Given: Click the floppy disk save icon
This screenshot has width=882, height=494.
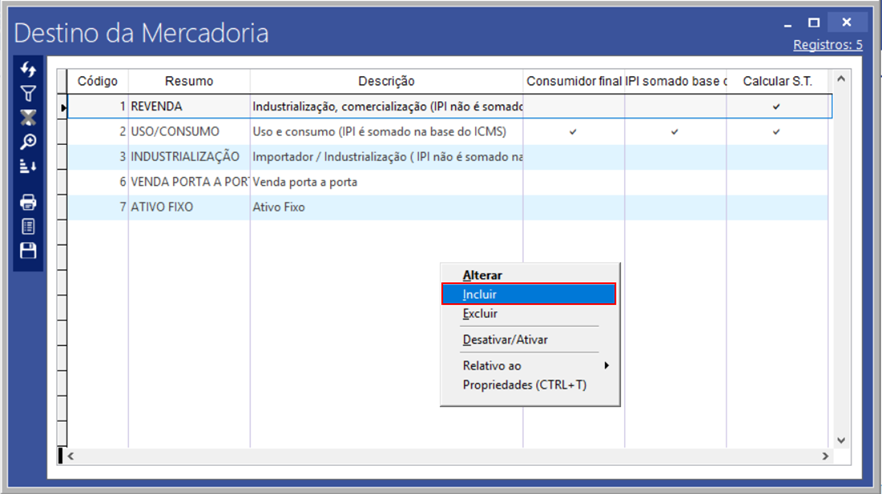Looking at the screenshot, I should [x=28, y=251].
